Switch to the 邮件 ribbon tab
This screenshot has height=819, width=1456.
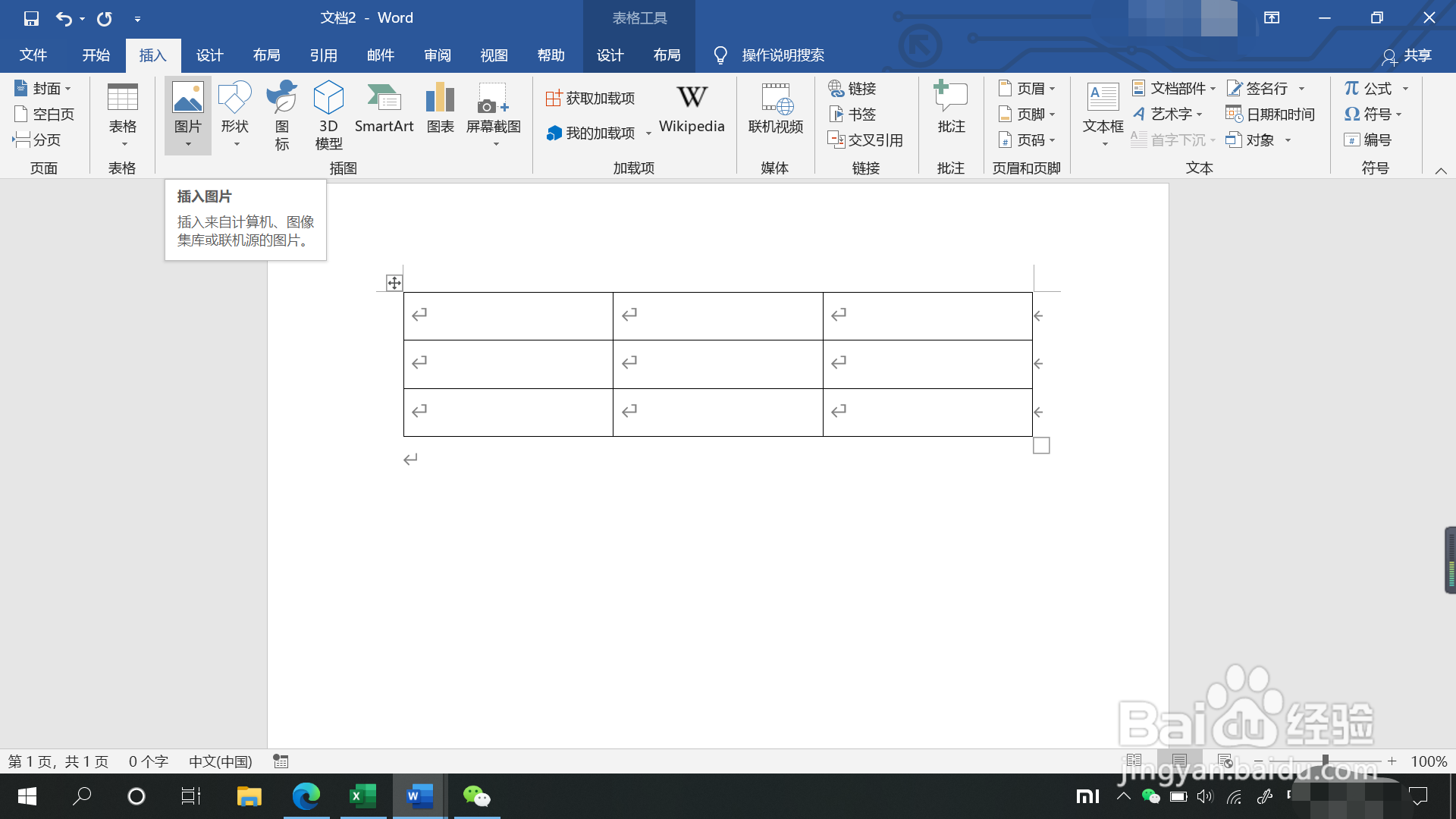pyautogui.click(x=381, y=55)
